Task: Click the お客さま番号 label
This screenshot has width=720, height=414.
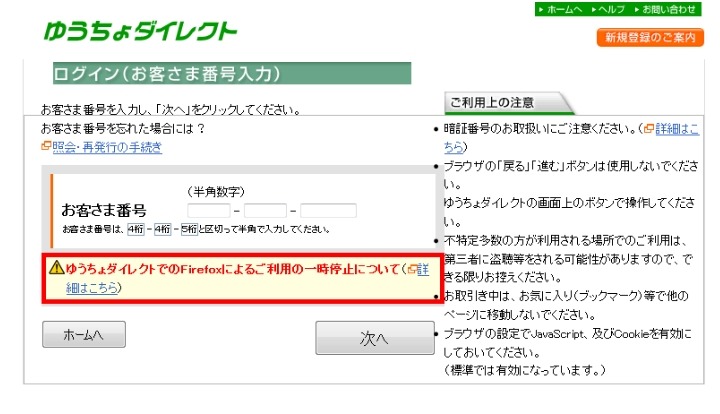Action: coord(104,210)
